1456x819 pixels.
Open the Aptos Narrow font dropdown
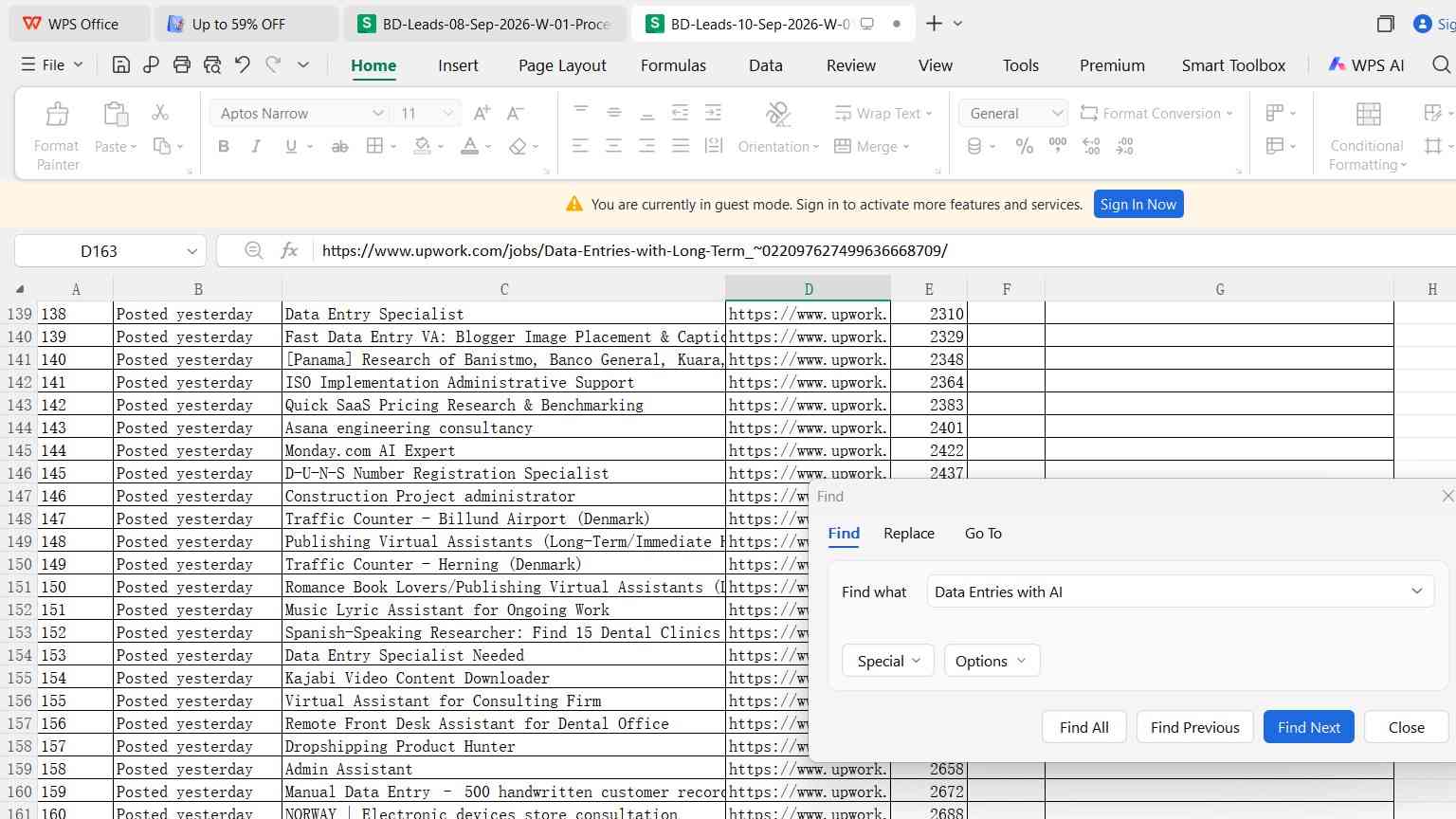(378, 113)
